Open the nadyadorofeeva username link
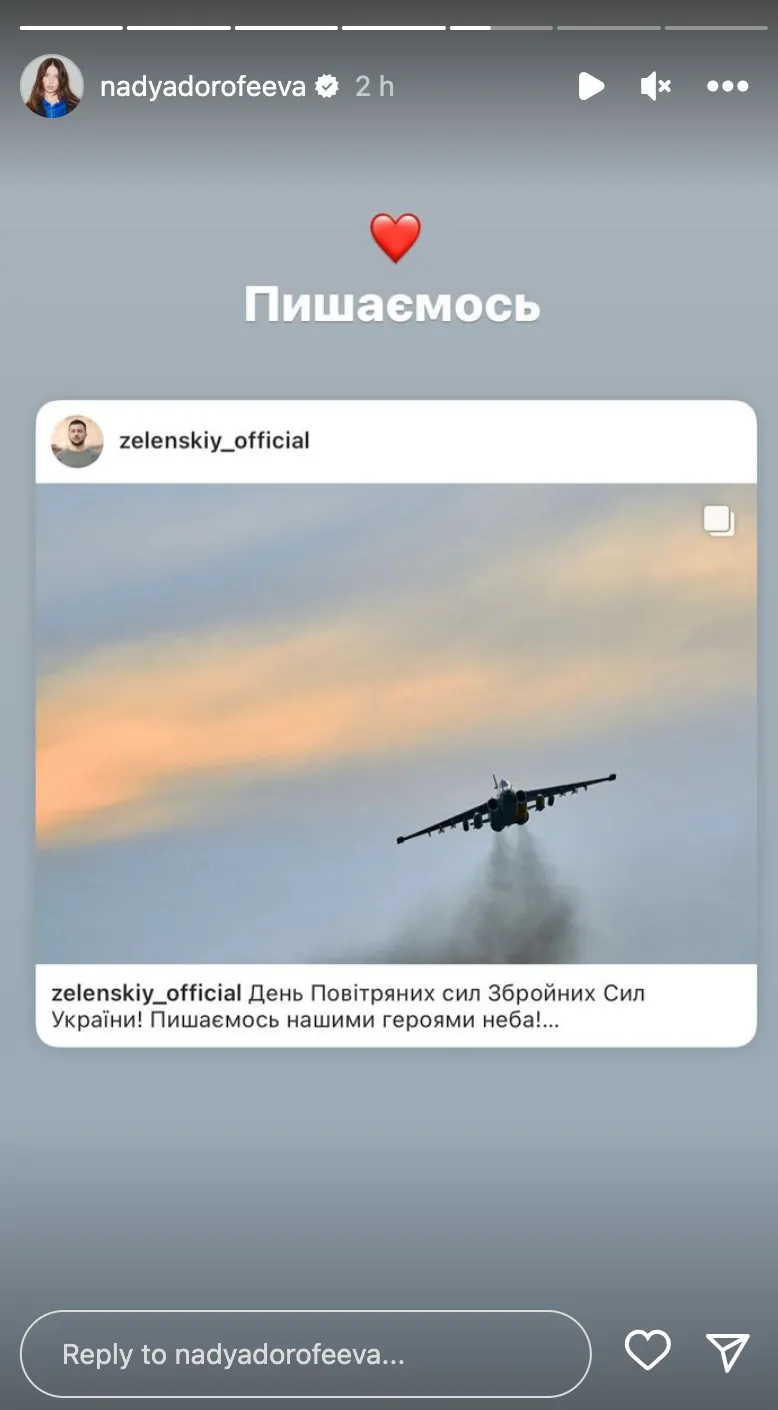The image size is (778, 1410). pyautogui.click(x=203, y=87)
